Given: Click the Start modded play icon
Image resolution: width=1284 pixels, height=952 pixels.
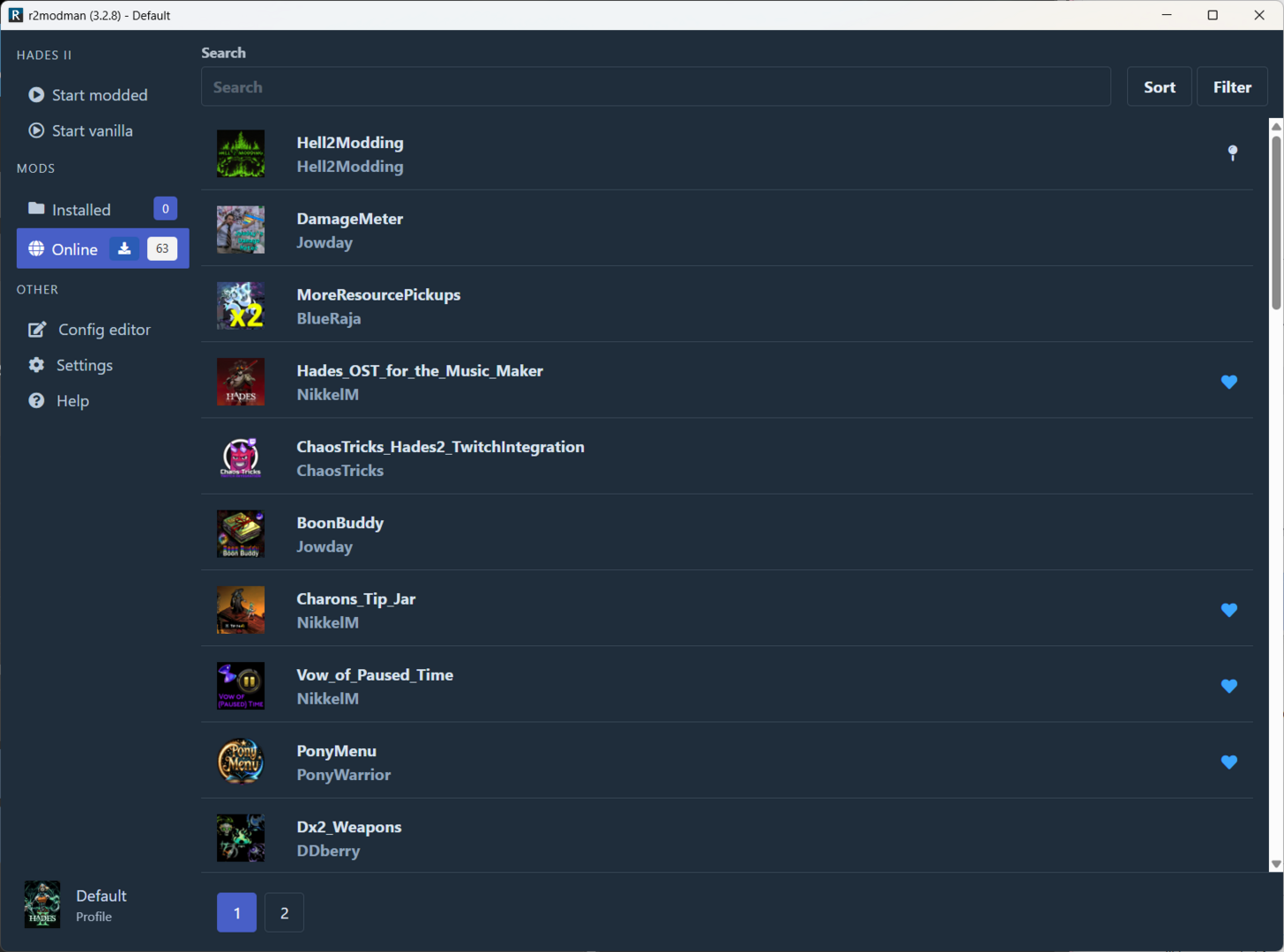Looking at the screenshot, I should [36, 94].
